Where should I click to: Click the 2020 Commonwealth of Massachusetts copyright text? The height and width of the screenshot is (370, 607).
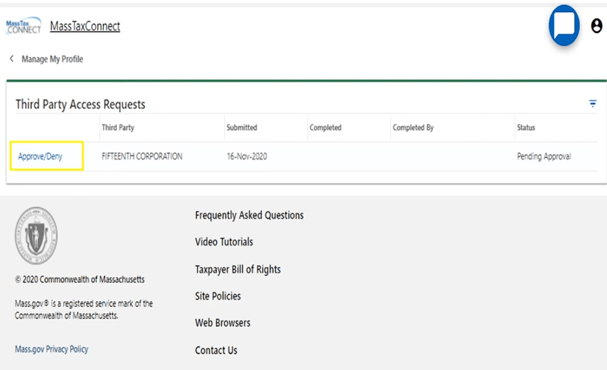80,279
